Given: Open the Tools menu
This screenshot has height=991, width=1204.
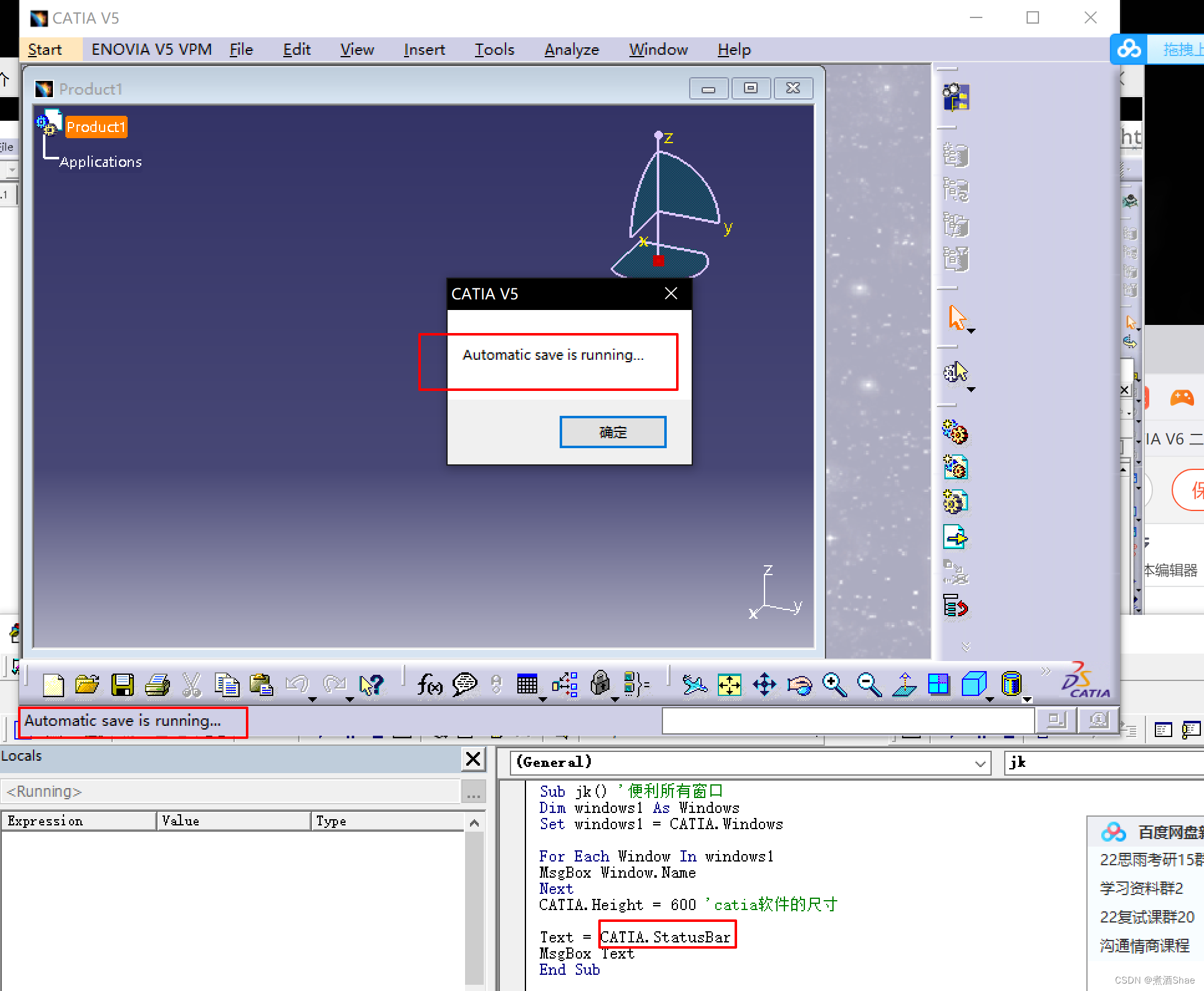Looking at the screenshot, I should pyautogui.click(x=494, y=50).
